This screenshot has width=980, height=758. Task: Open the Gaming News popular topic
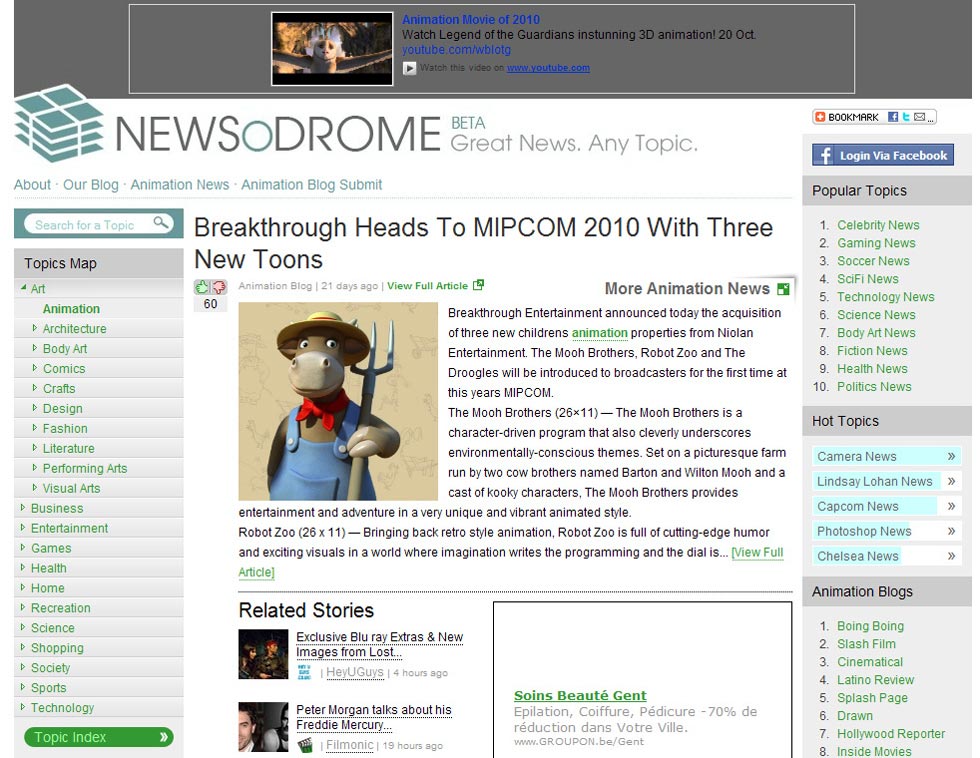[x=876, y=243]
